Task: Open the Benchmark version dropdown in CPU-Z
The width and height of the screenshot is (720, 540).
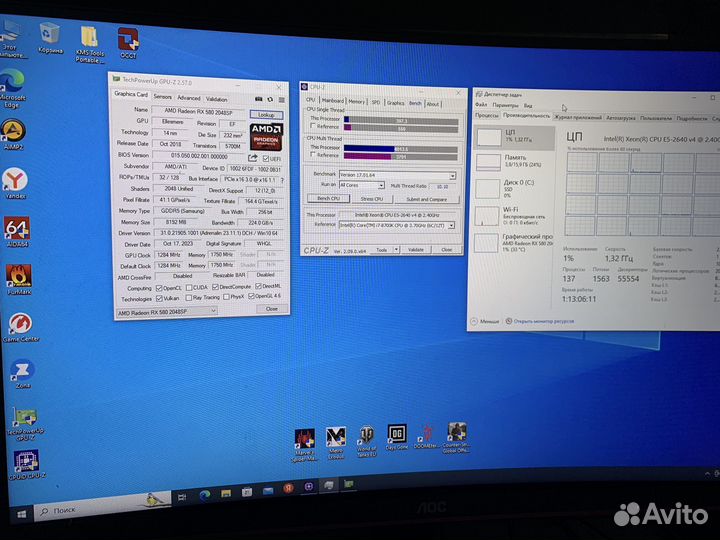Action: pyautogui.click(x=397, y=175)
